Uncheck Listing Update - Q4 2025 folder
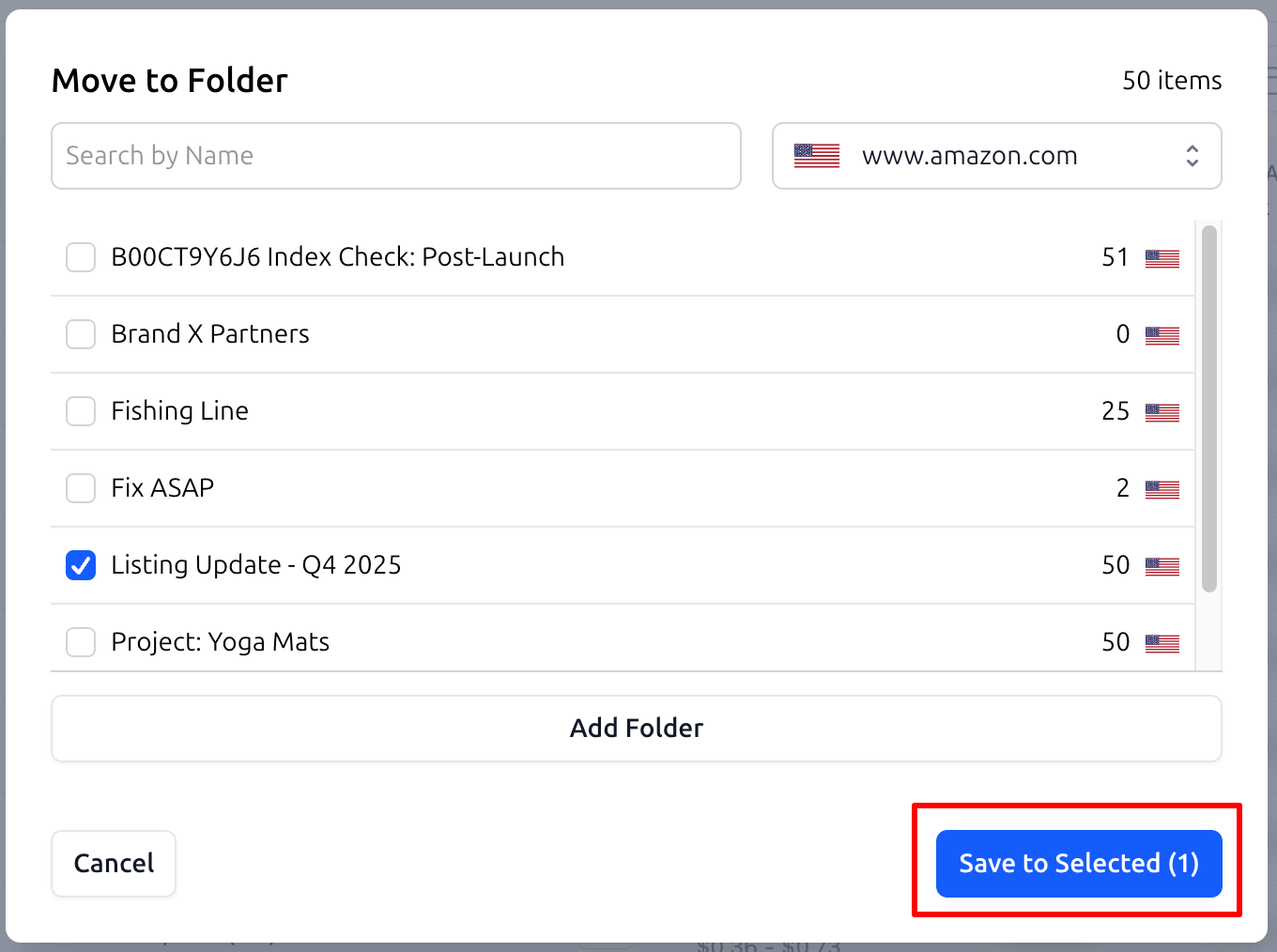Viewport: 1277px width, 952px height. point(81,565)
